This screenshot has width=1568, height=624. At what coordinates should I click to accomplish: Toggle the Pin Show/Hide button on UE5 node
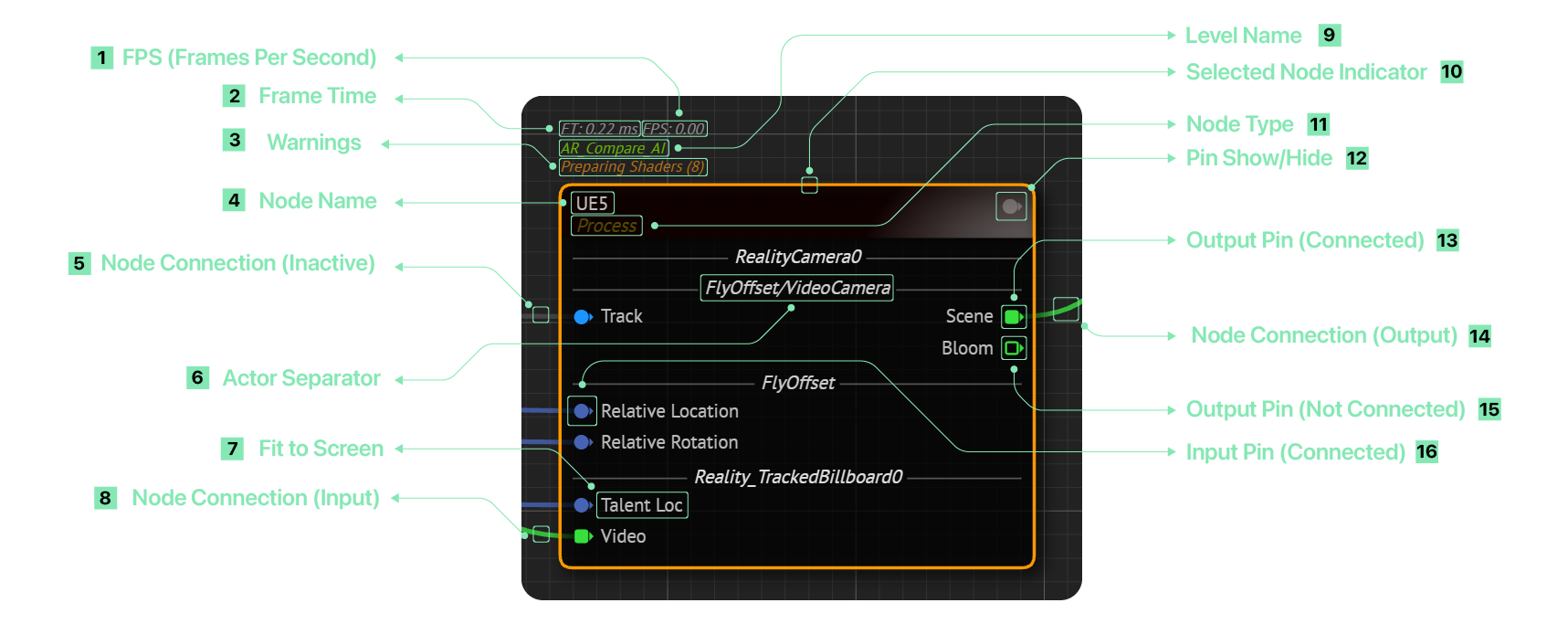click(1011, 206)
